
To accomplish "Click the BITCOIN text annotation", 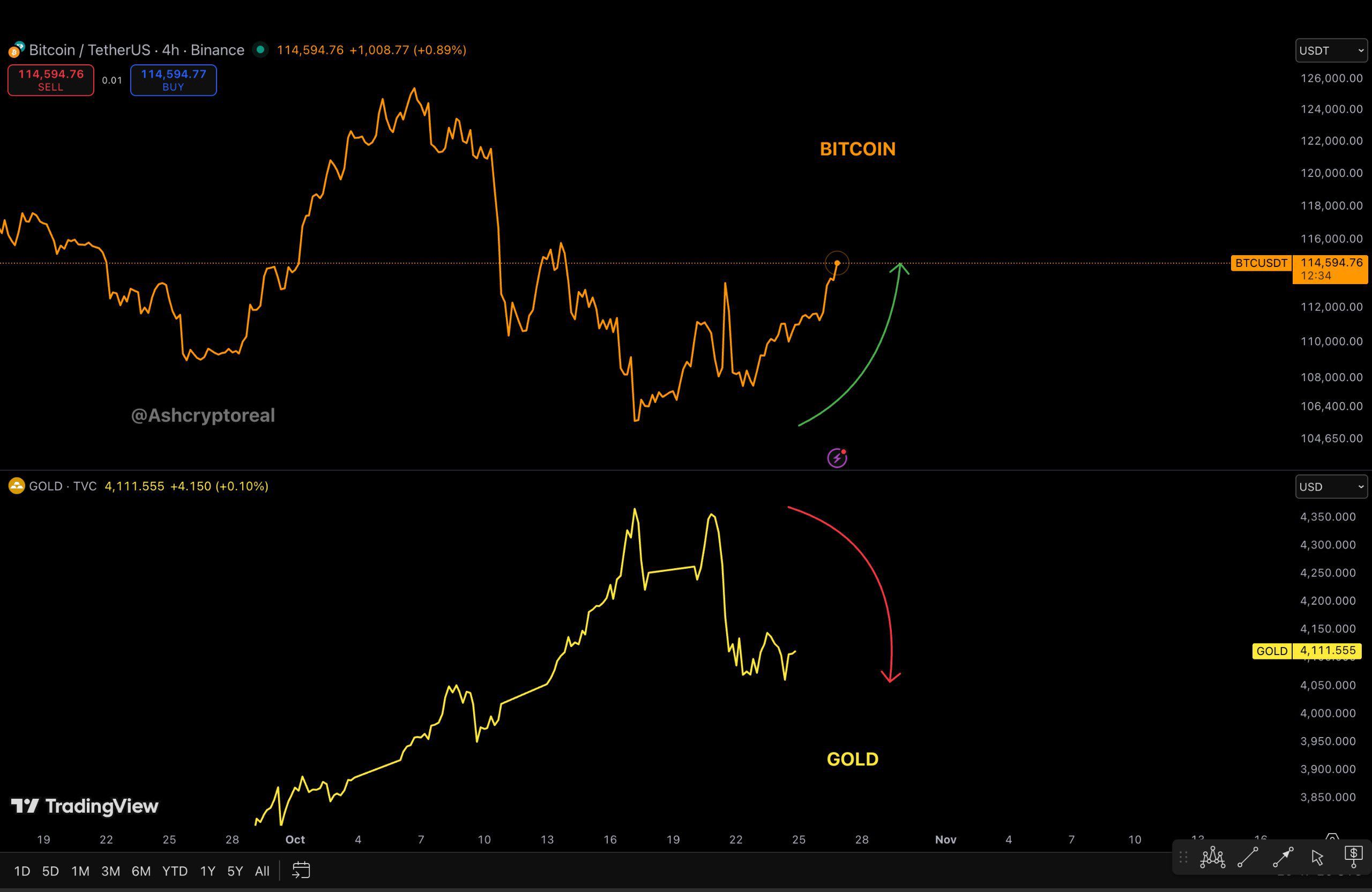I will click(x=858, y=150).
